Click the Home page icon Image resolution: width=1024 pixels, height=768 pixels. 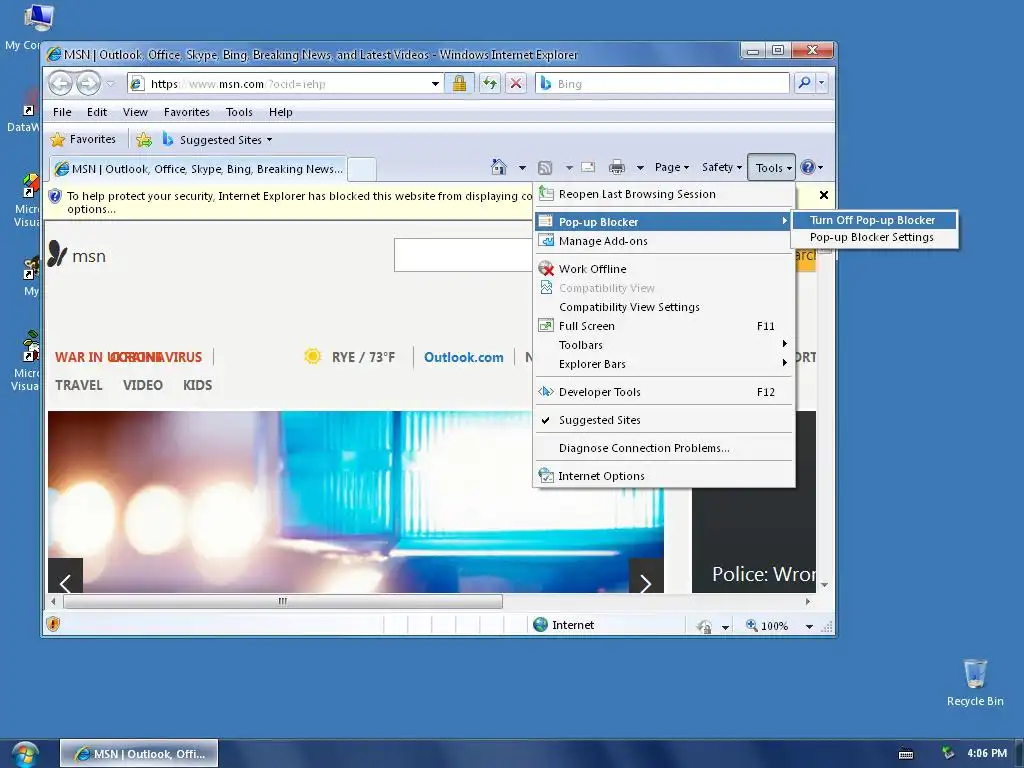[499, 167]
